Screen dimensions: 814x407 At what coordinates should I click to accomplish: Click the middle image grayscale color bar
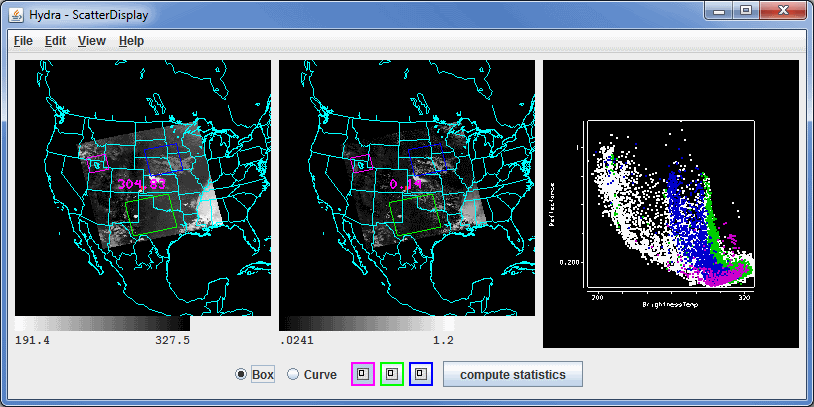click(366, 324)
